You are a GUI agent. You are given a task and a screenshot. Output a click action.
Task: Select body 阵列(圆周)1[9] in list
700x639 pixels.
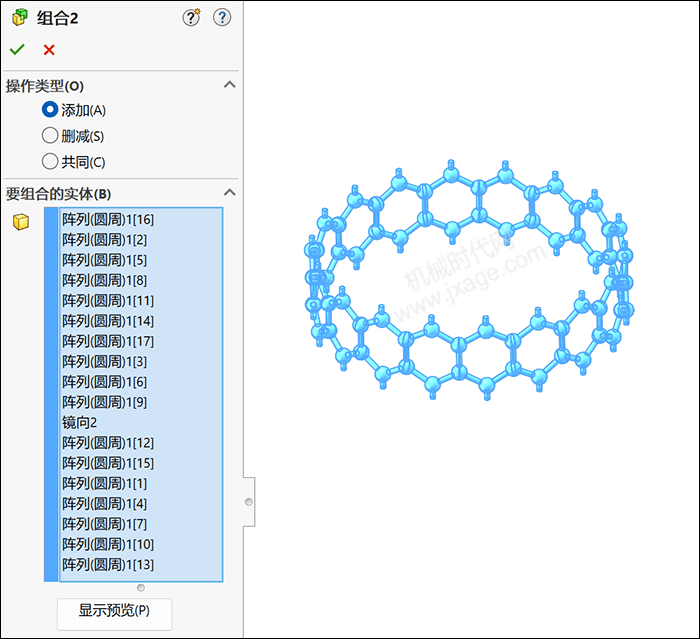click(x=141, y=402)
